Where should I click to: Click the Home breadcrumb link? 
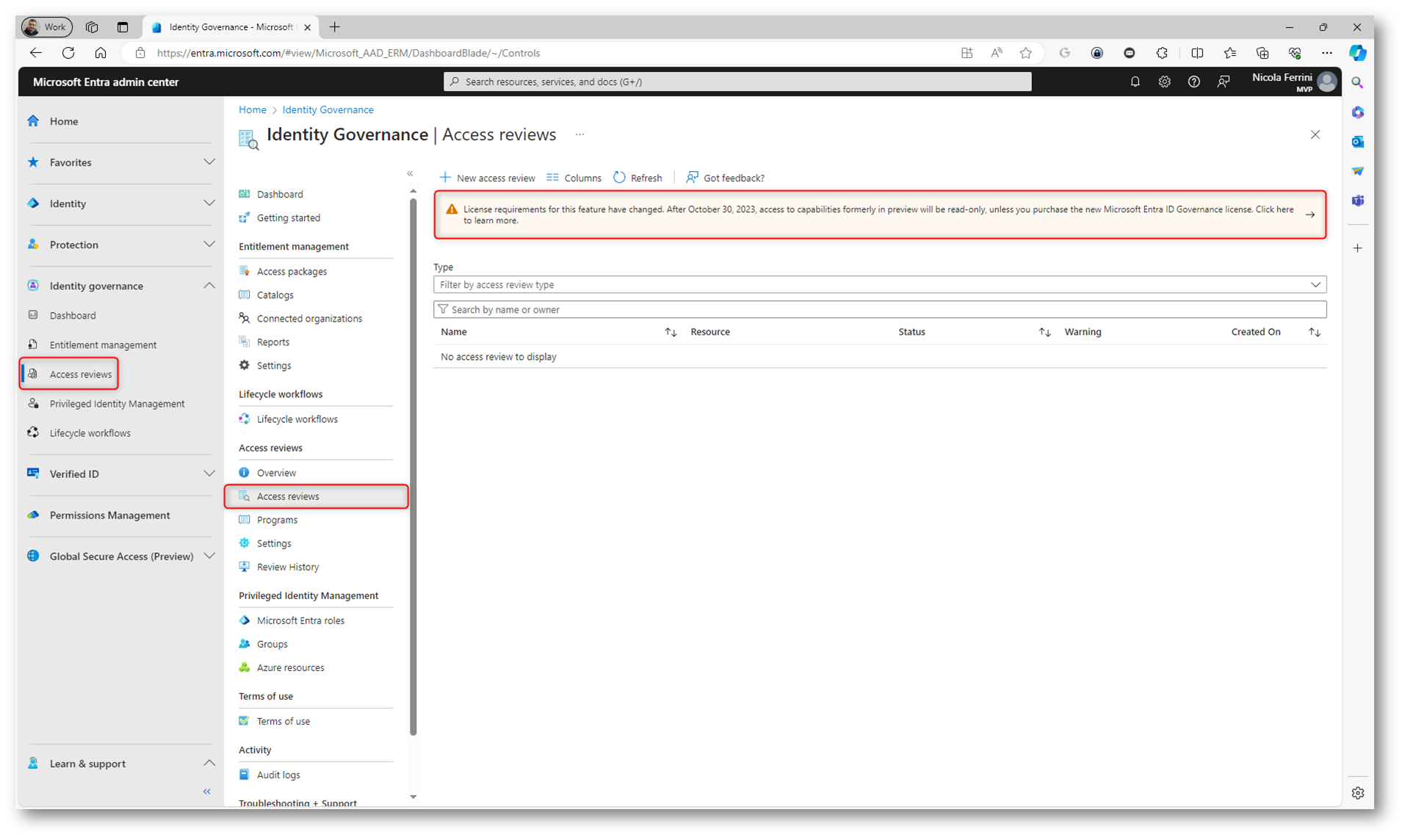coord(252,109)
